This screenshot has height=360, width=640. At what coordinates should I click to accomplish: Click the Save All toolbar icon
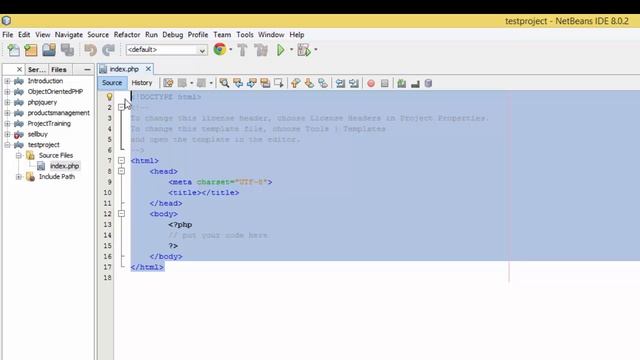[x=67, y=50]
